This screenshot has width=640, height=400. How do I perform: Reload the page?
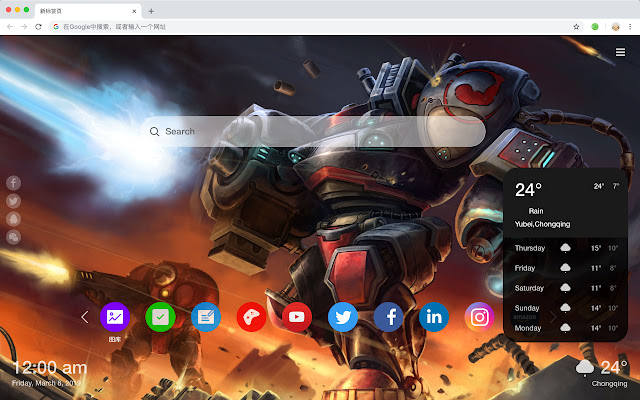[38, 27]
